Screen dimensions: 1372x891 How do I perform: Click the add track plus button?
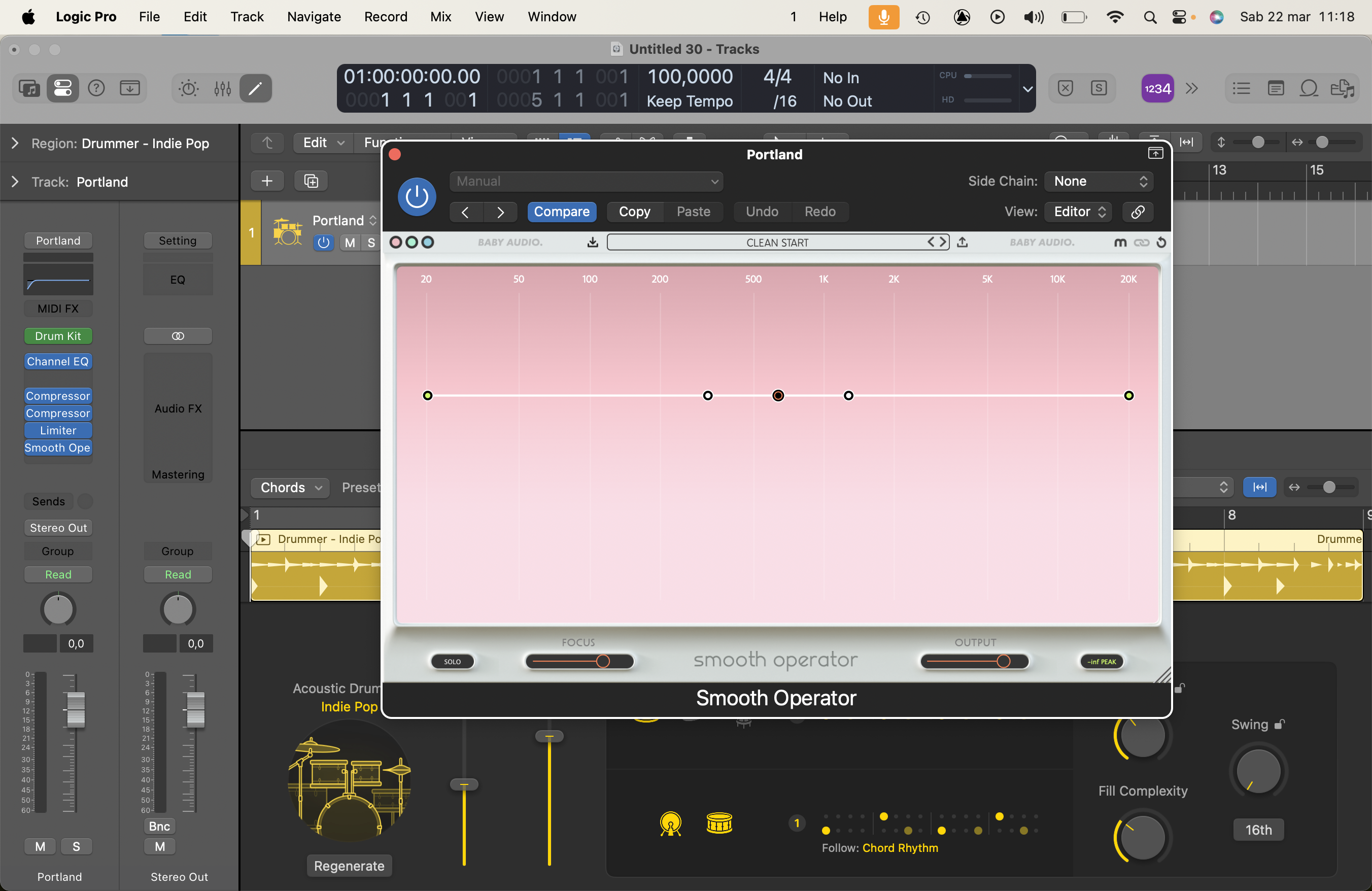click(x=267, y=181)
